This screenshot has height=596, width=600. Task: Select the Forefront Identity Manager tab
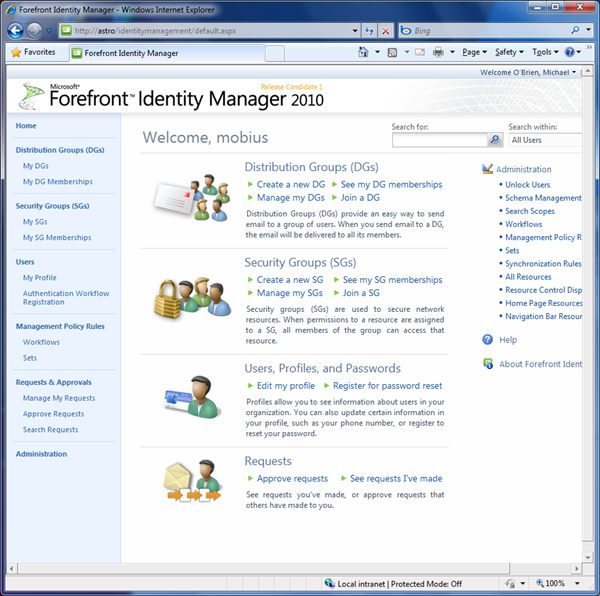tap(167, 53)
